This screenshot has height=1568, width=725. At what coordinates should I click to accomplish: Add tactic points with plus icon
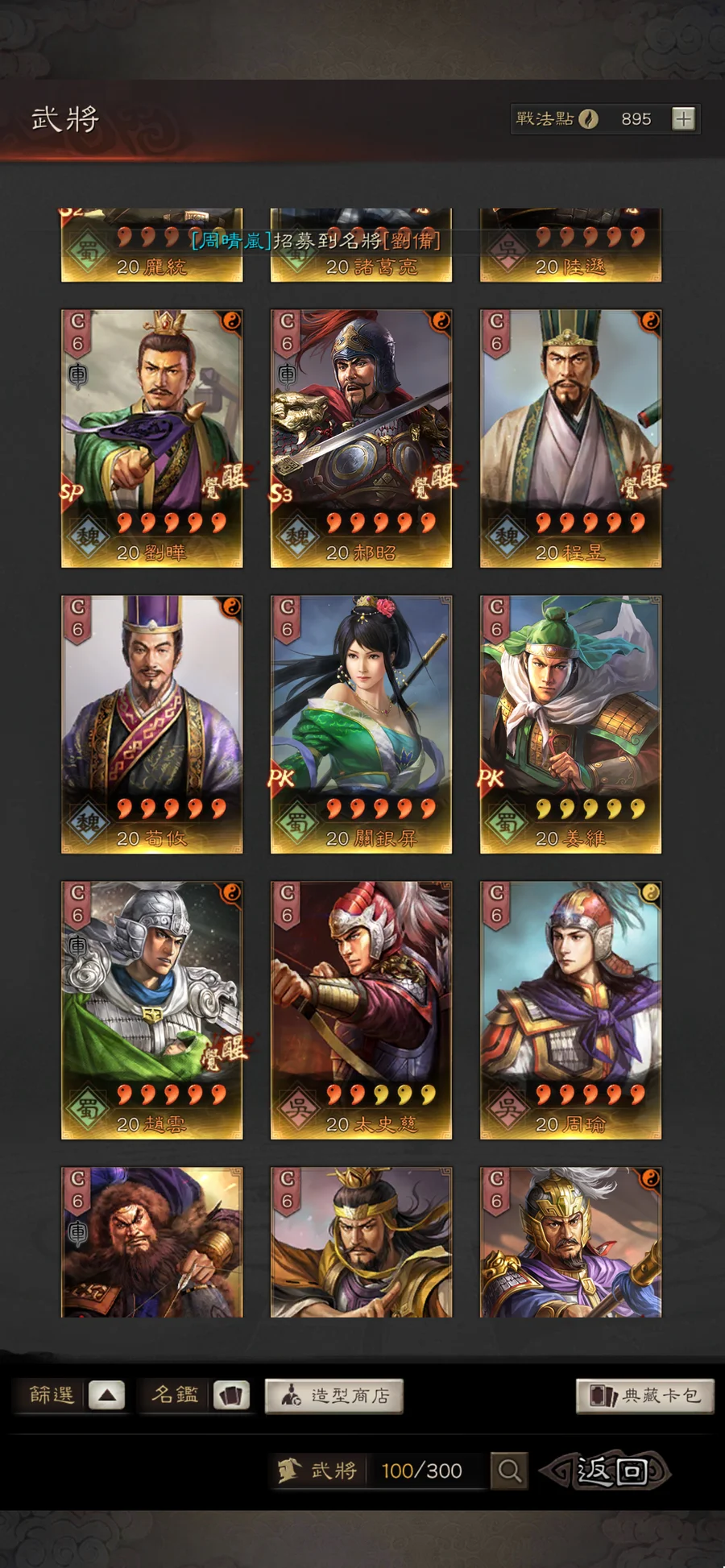tap(683, 119)
